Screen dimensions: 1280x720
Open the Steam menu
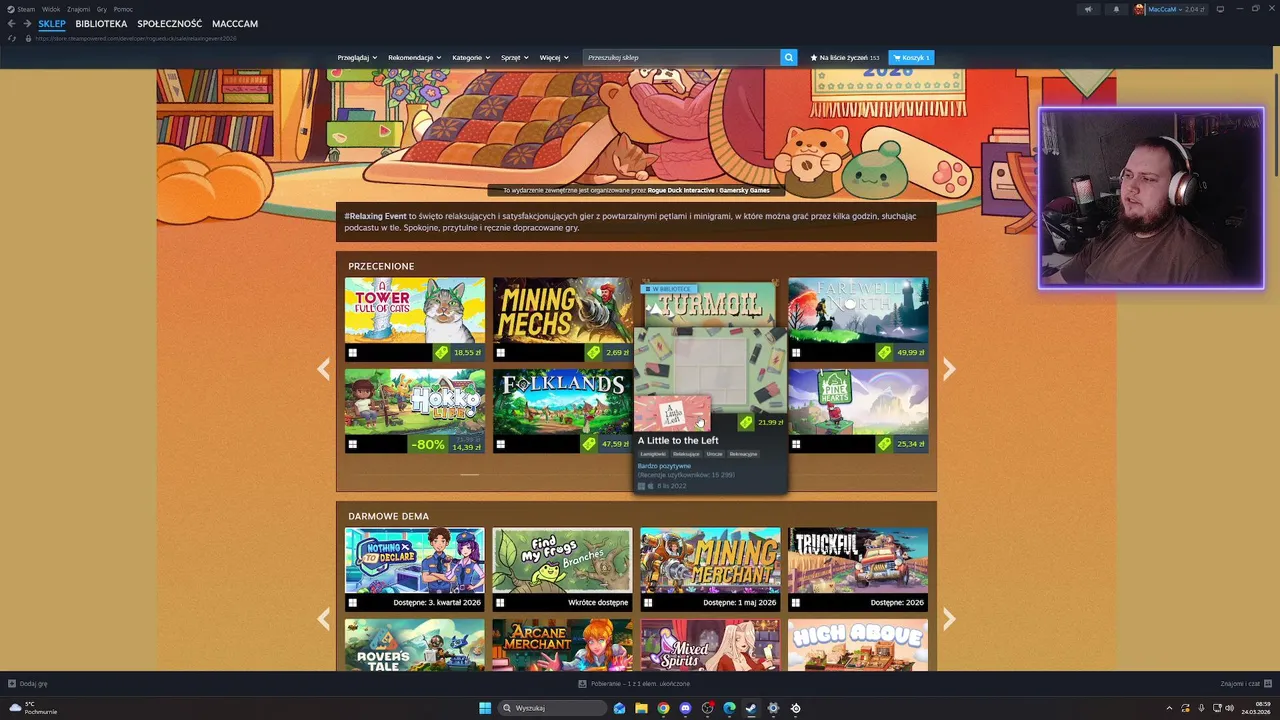[x=26, y=9]
